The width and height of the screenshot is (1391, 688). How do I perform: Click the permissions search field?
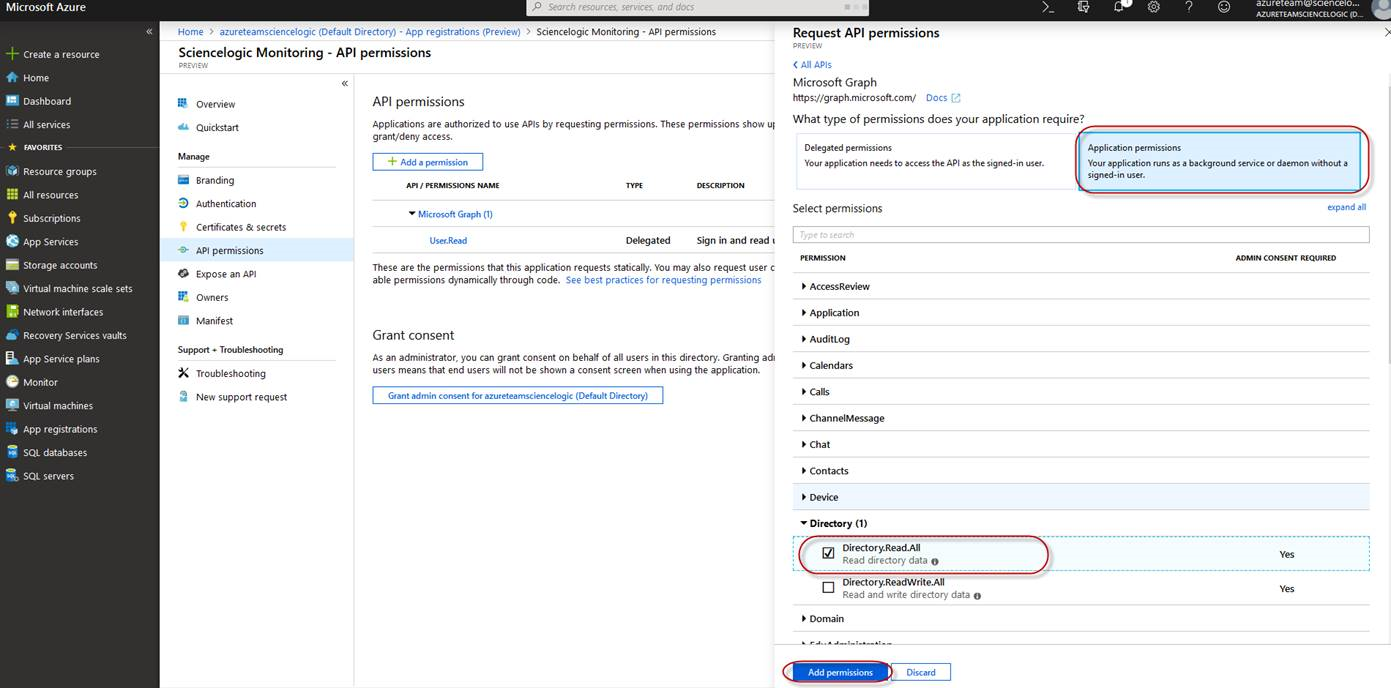[x=1080, y=235]
